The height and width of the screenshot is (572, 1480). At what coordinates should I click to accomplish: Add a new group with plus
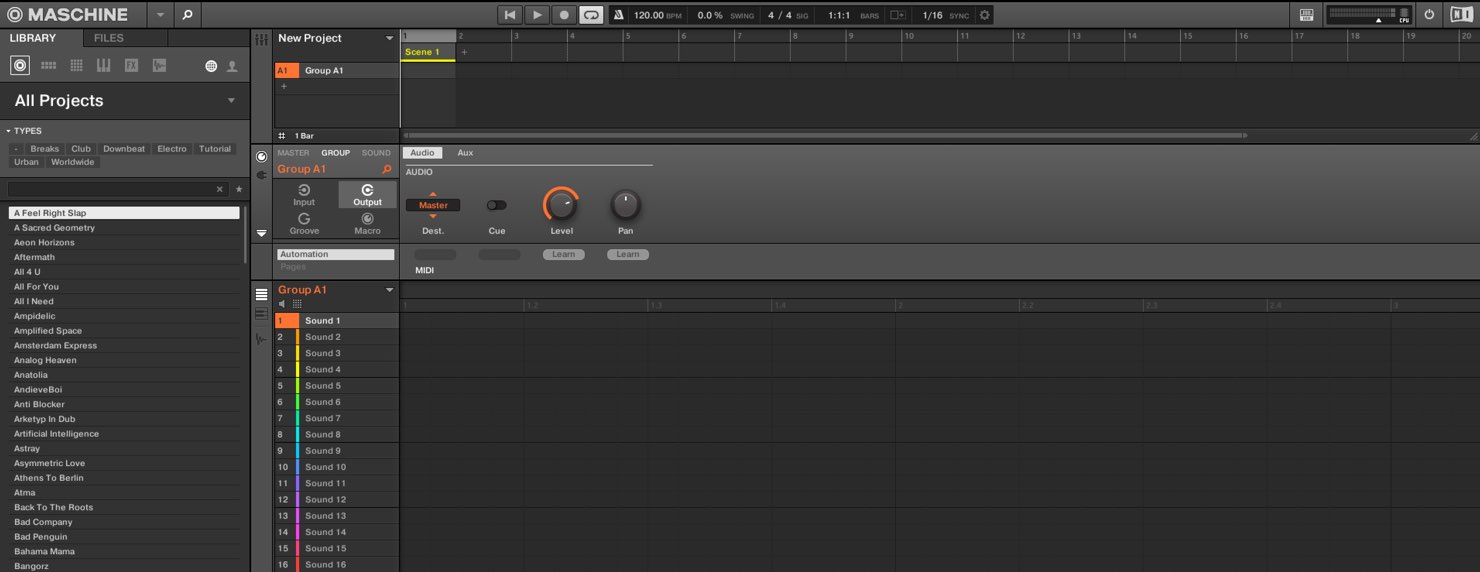coord(283,87)
